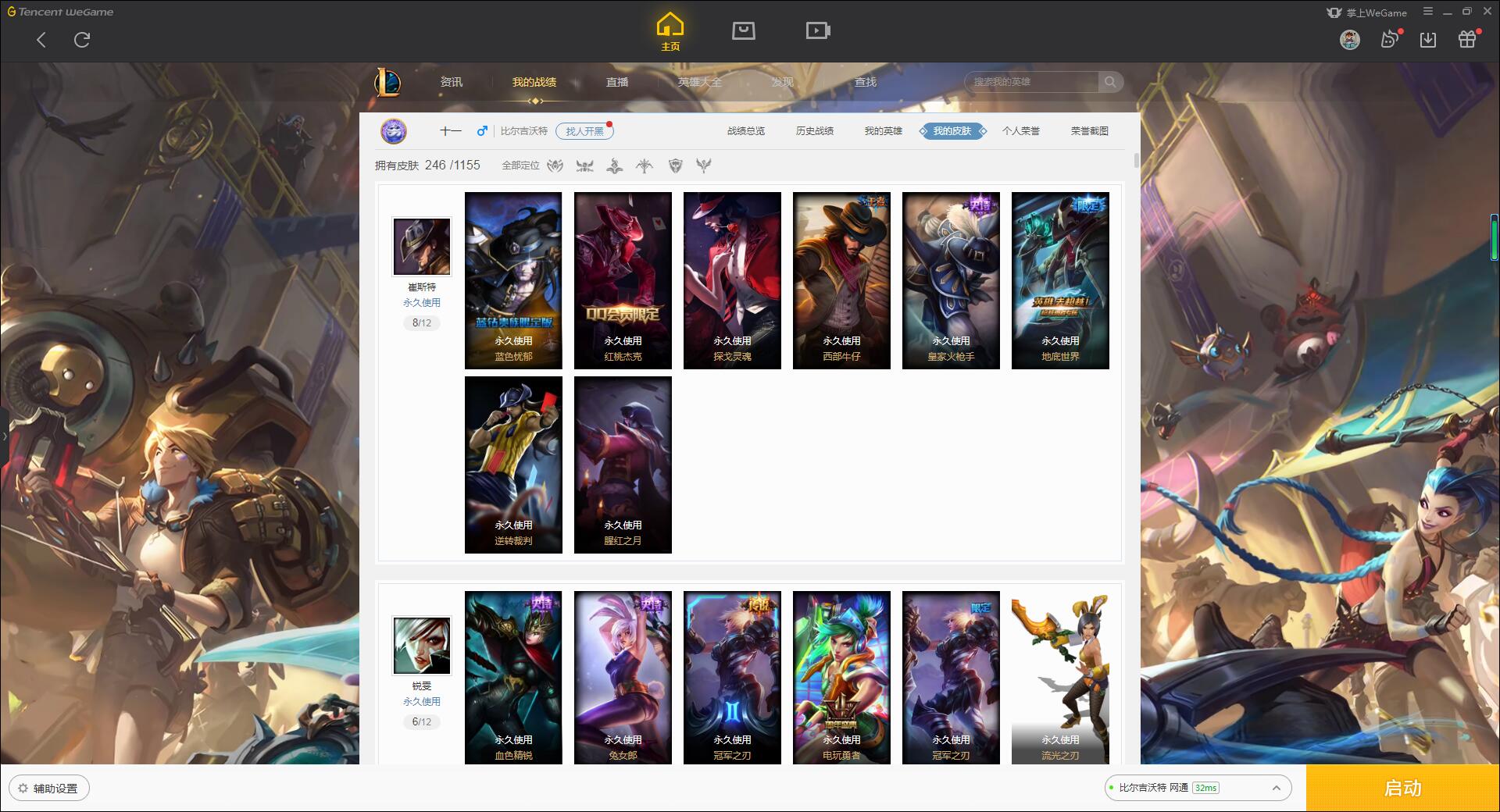
Task: Filter skins by Marksman bow icon
Action: (645, 166)
